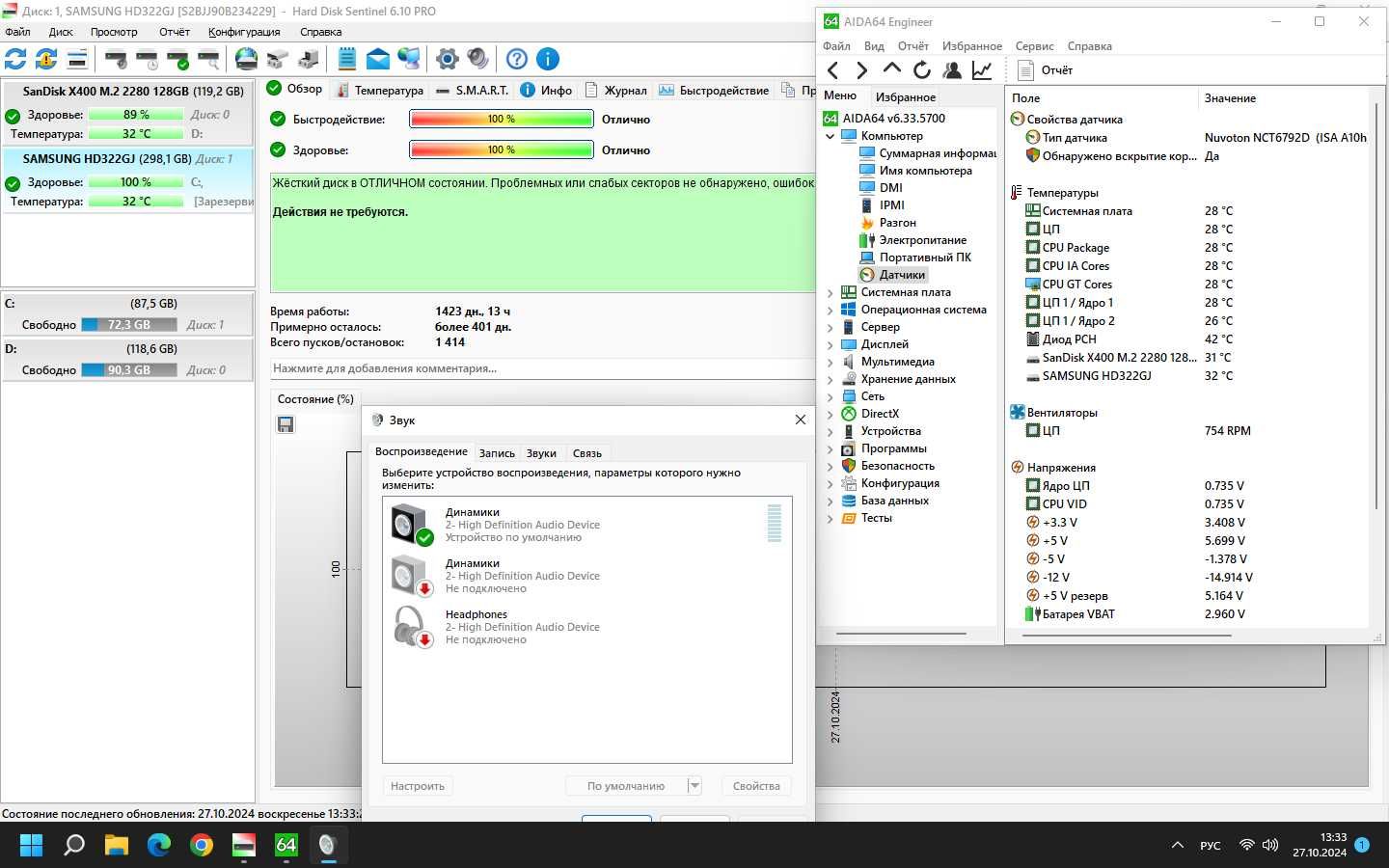The width and height of the screenshot is (1389, 868).
Task: Switch to the Температура tab in Hard Disk Sentinel
Action: 378,91
